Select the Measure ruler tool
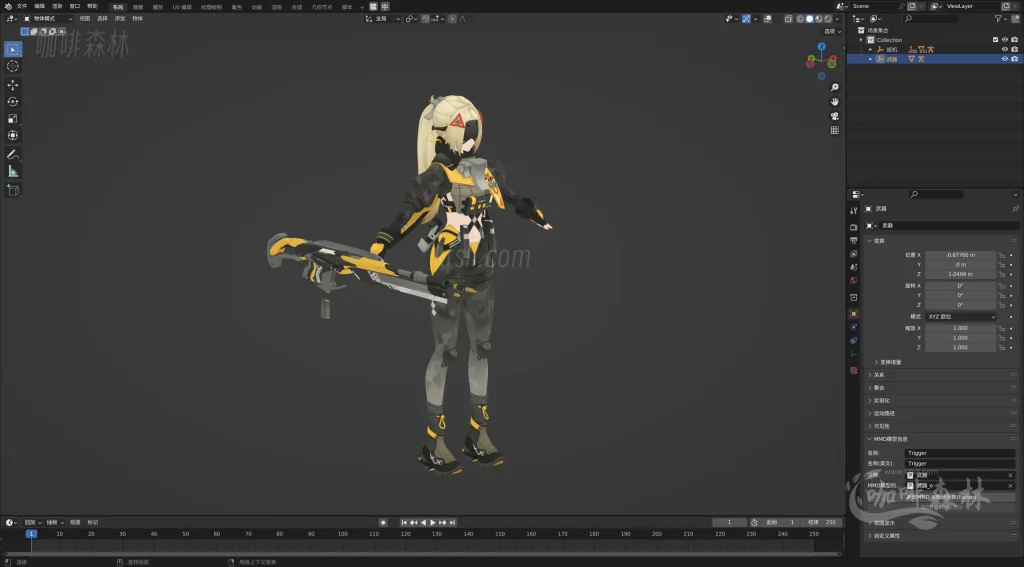Image resolution: width=1024 pixels, height=567 pixels. tap(12, 171)
